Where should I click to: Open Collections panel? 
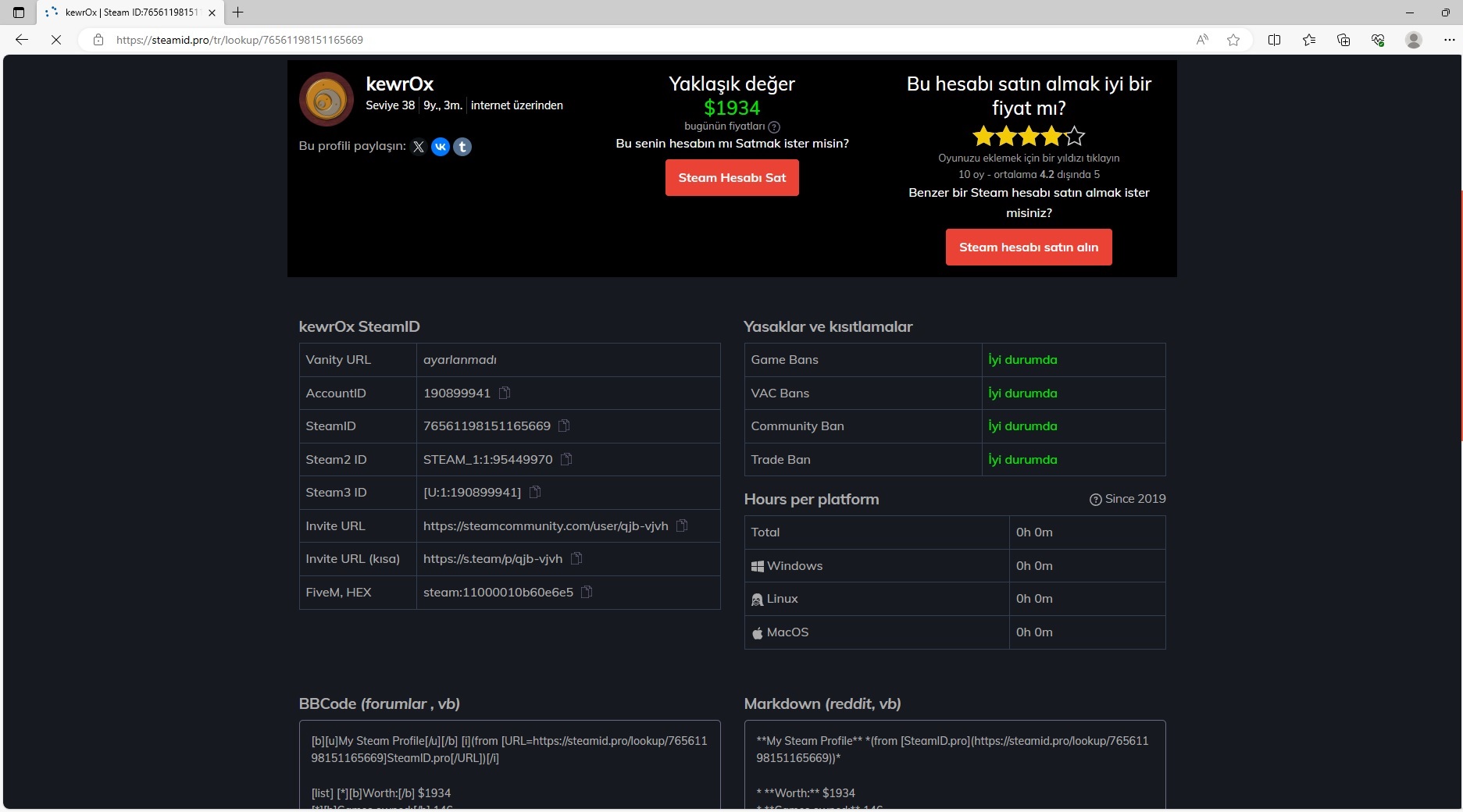click(1343, 40)
